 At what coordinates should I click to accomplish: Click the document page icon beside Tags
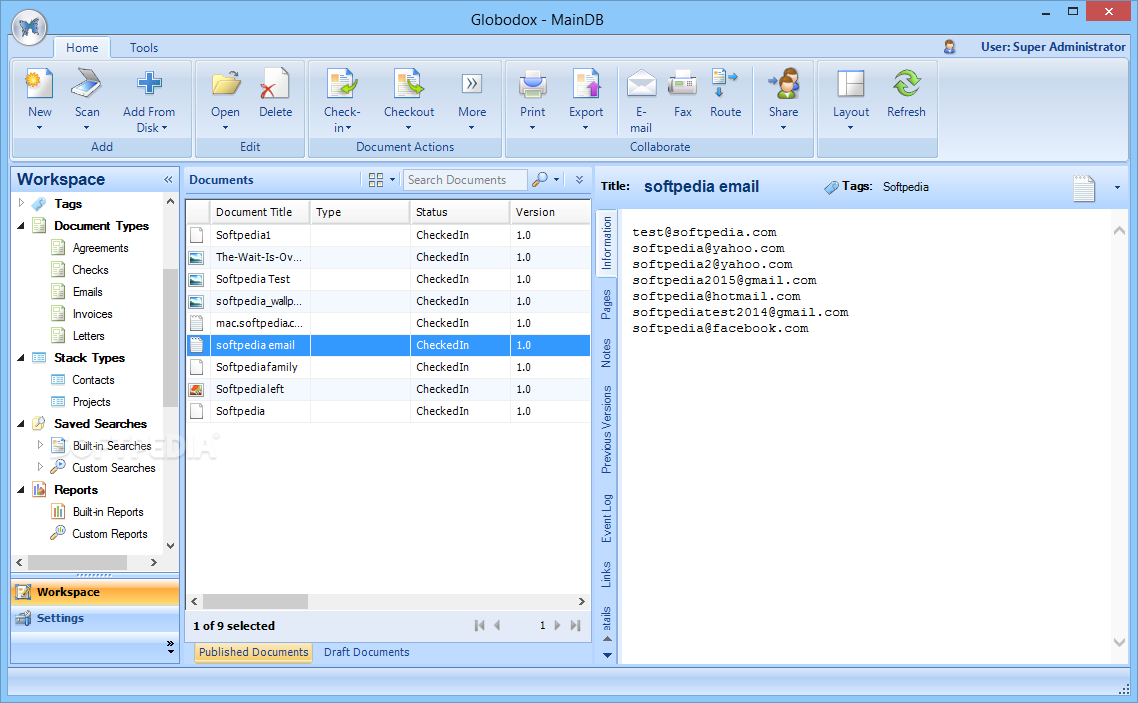pyautogui.click(x=1084, y=188)
